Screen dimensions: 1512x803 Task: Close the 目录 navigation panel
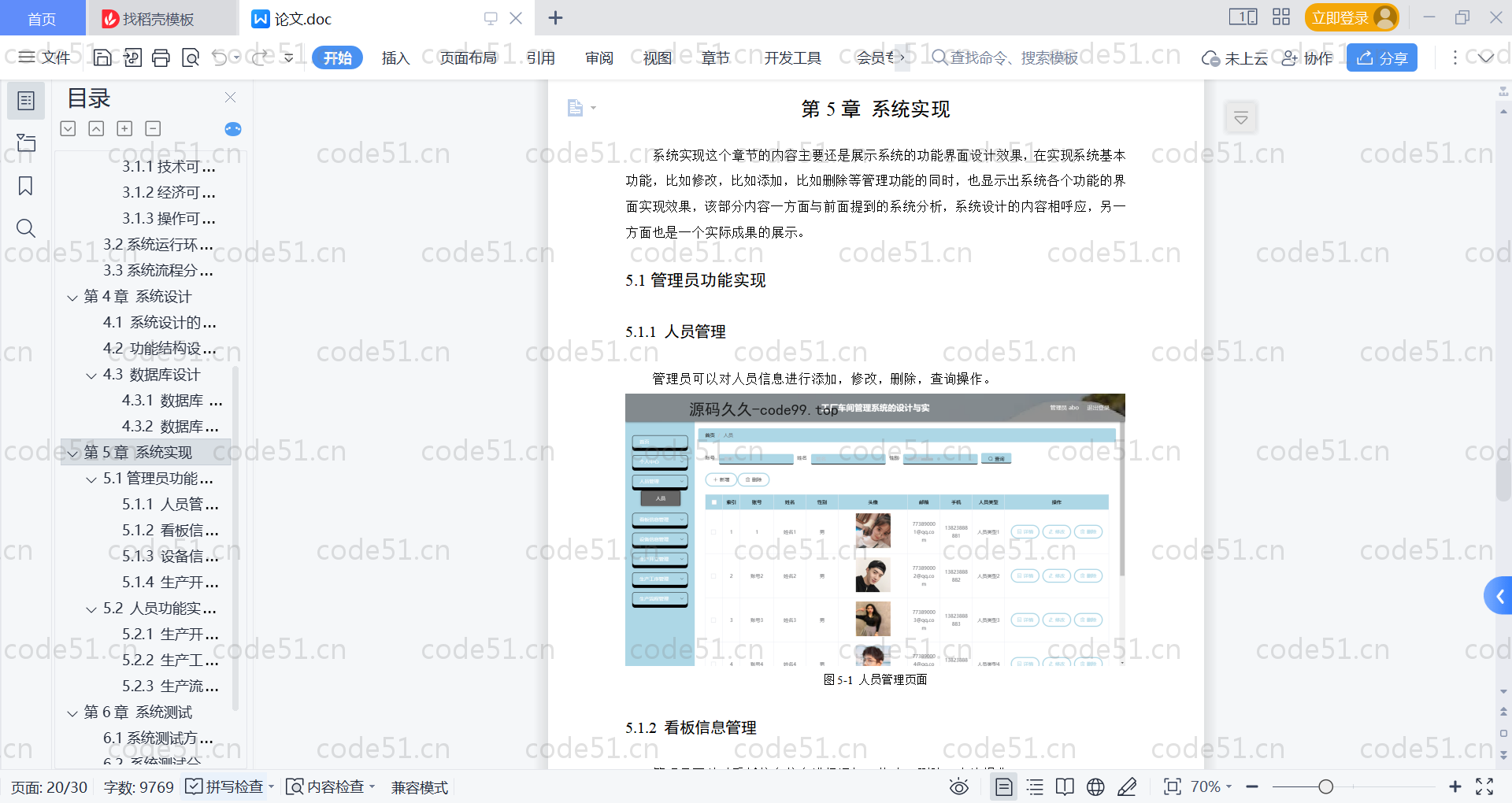tap(230, 97)
